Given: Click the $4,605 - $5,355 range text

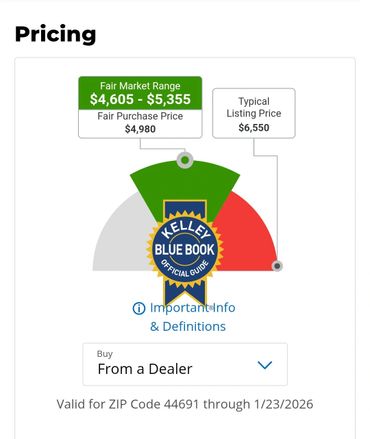Looking at the screenshot, I should click(140, 99).
